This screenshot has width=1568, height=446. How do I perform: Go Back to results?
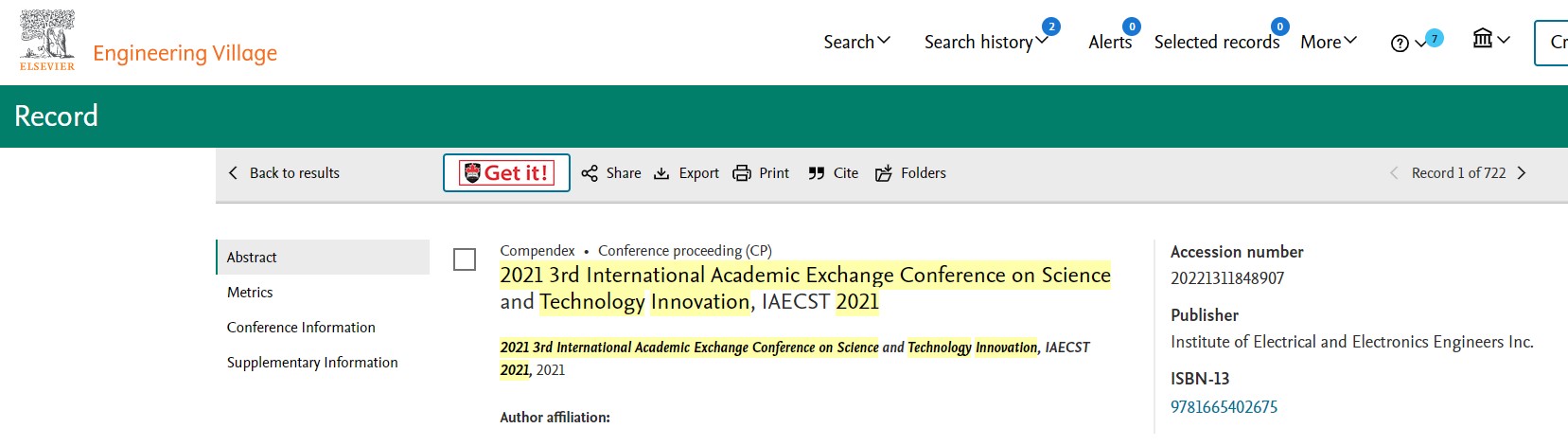294,173
